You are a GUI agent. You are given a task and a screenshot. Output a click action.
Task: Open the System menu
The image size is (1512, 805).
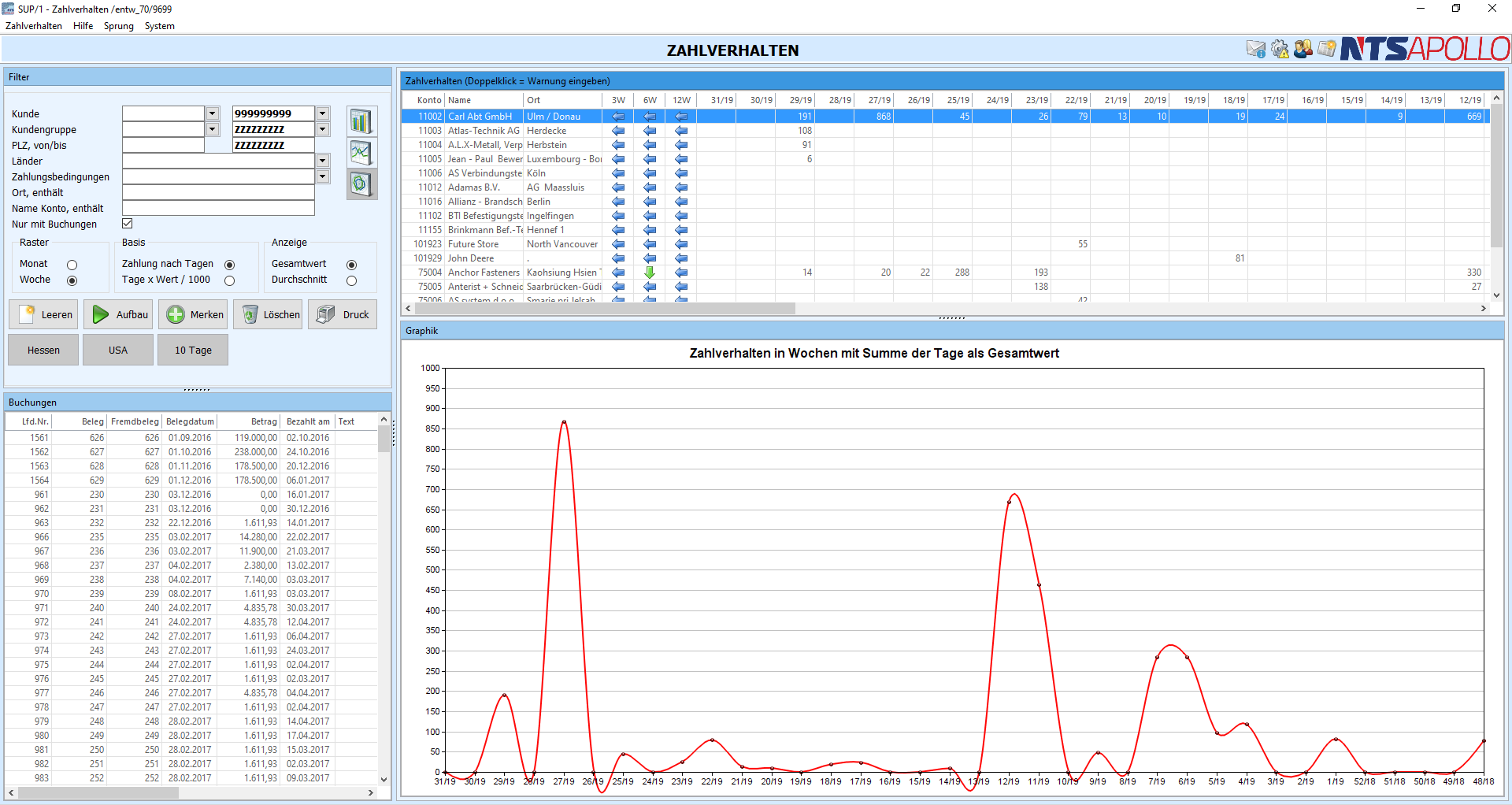click(x=160, y=26)
